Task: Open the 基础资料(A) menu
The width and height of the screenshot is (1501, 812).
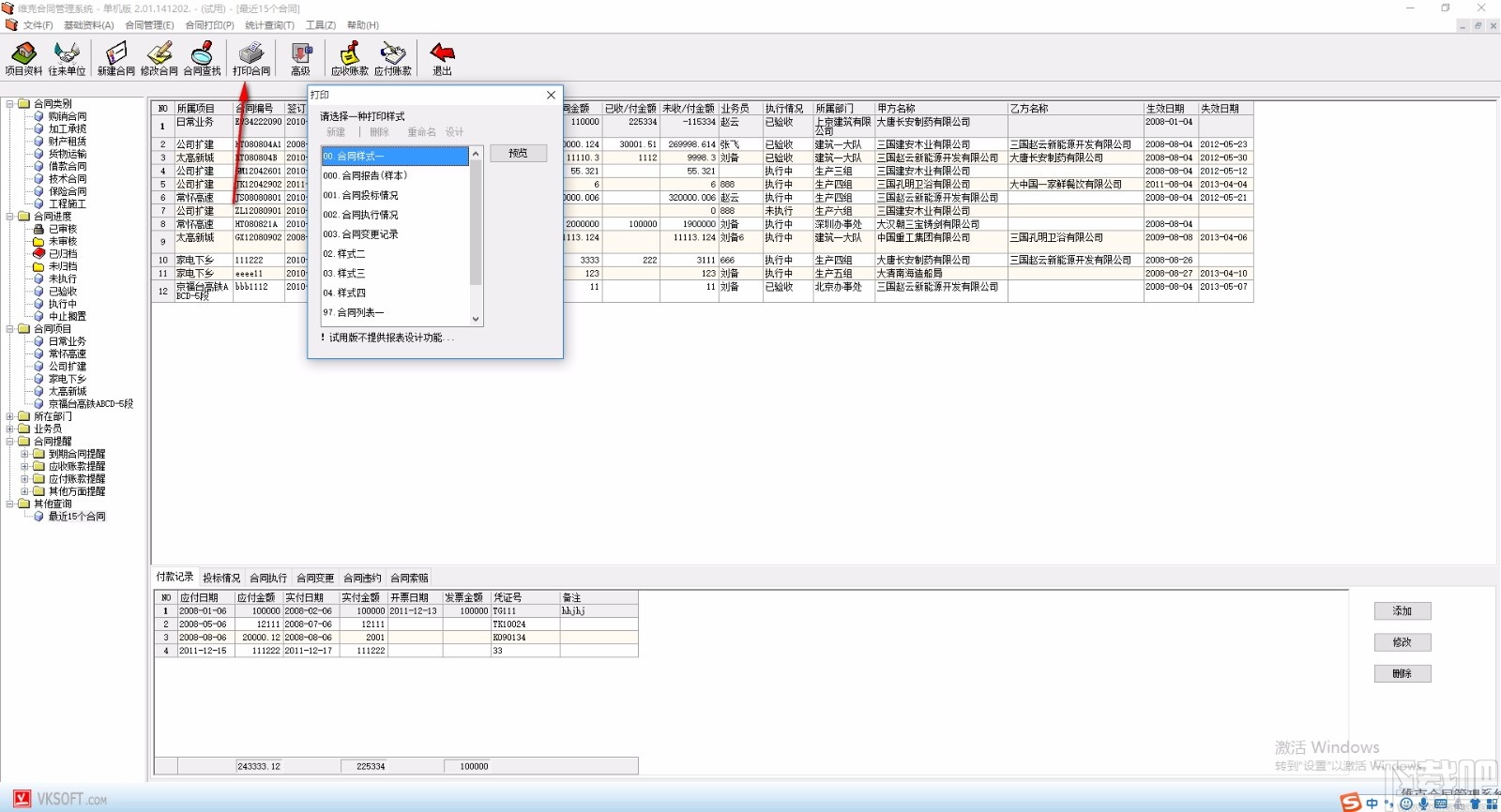Action: [88, 25]
